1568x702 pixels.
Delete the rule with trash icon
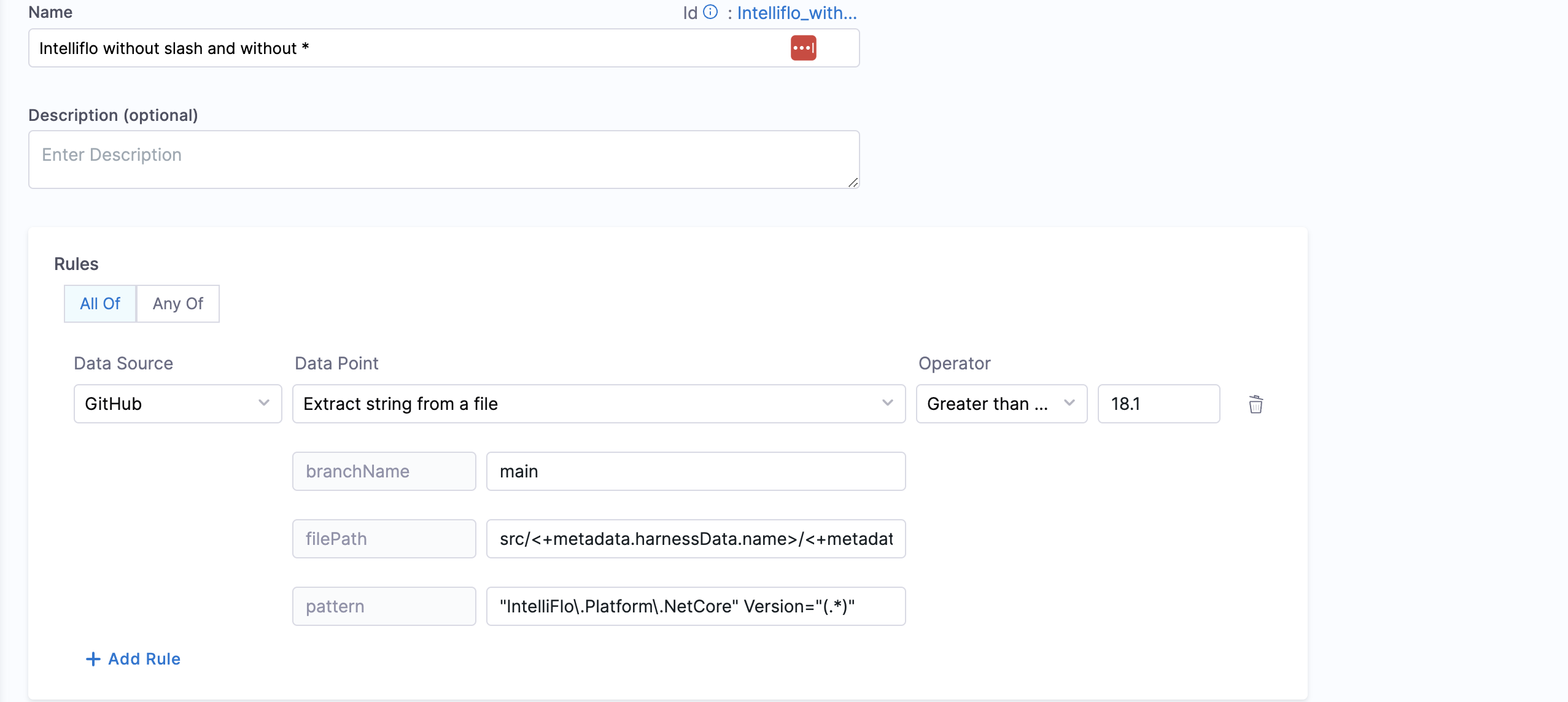click(1256, 404)
